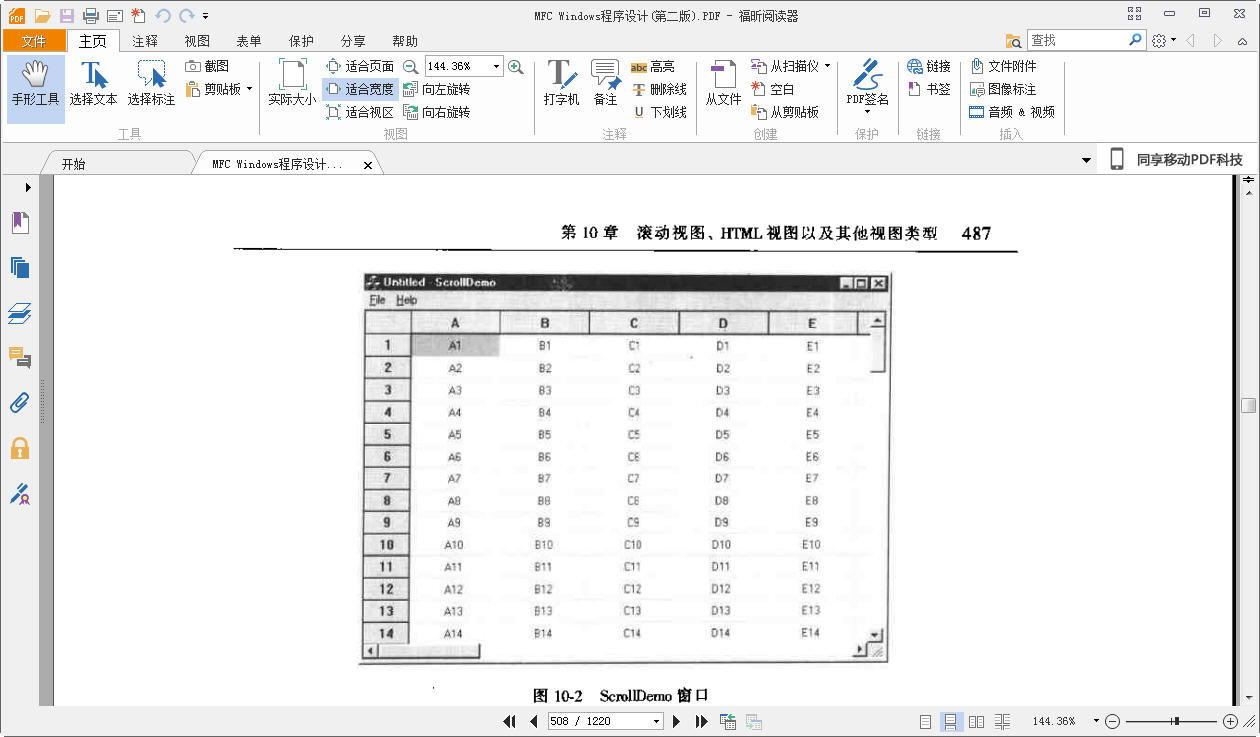Expand the left navigation panel arrow
This screenshot has height=737, width=1260.
tap(28, 187)
